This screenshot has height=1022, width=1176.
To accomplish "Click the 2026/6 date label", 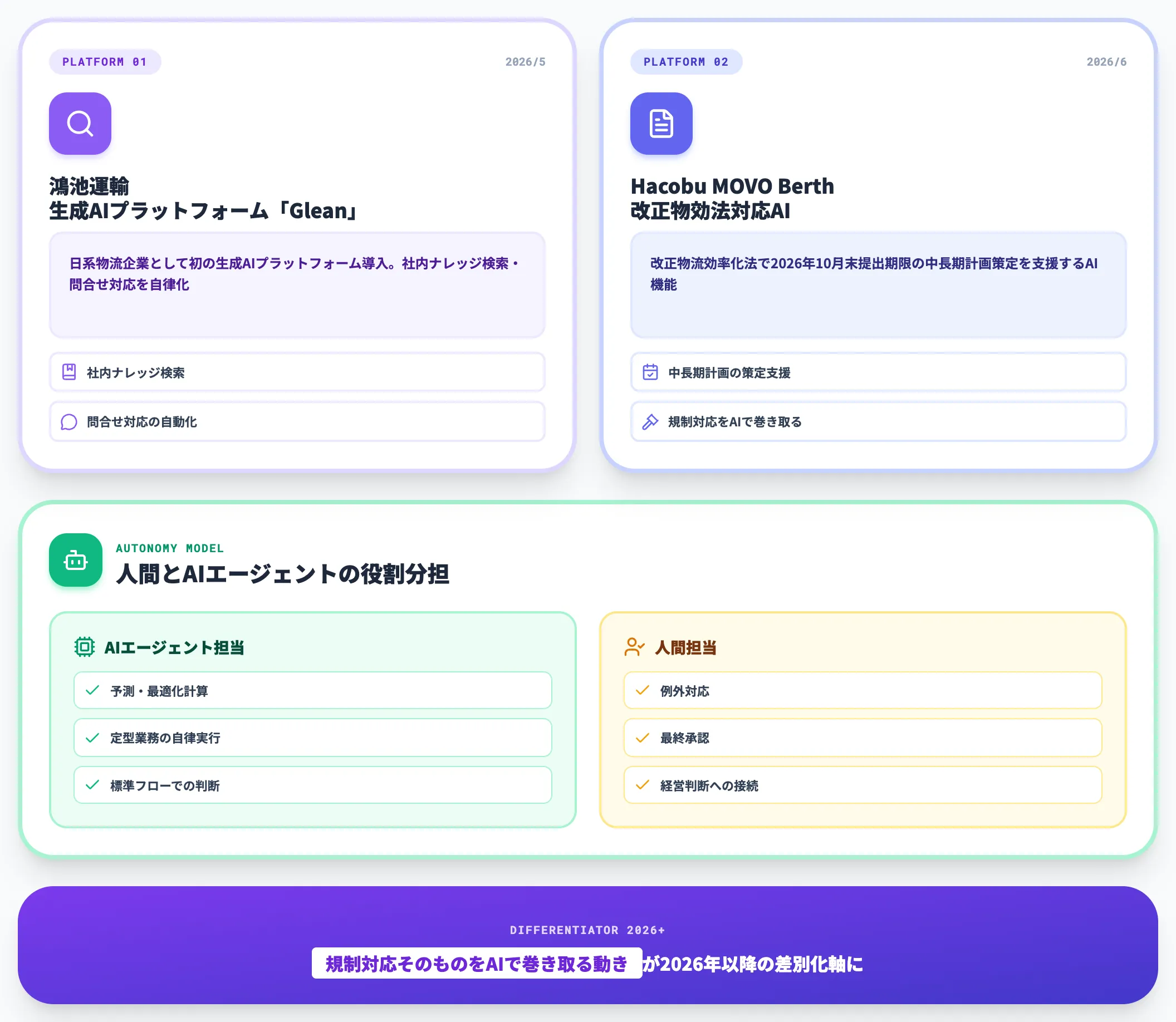I will [1106, 62].
